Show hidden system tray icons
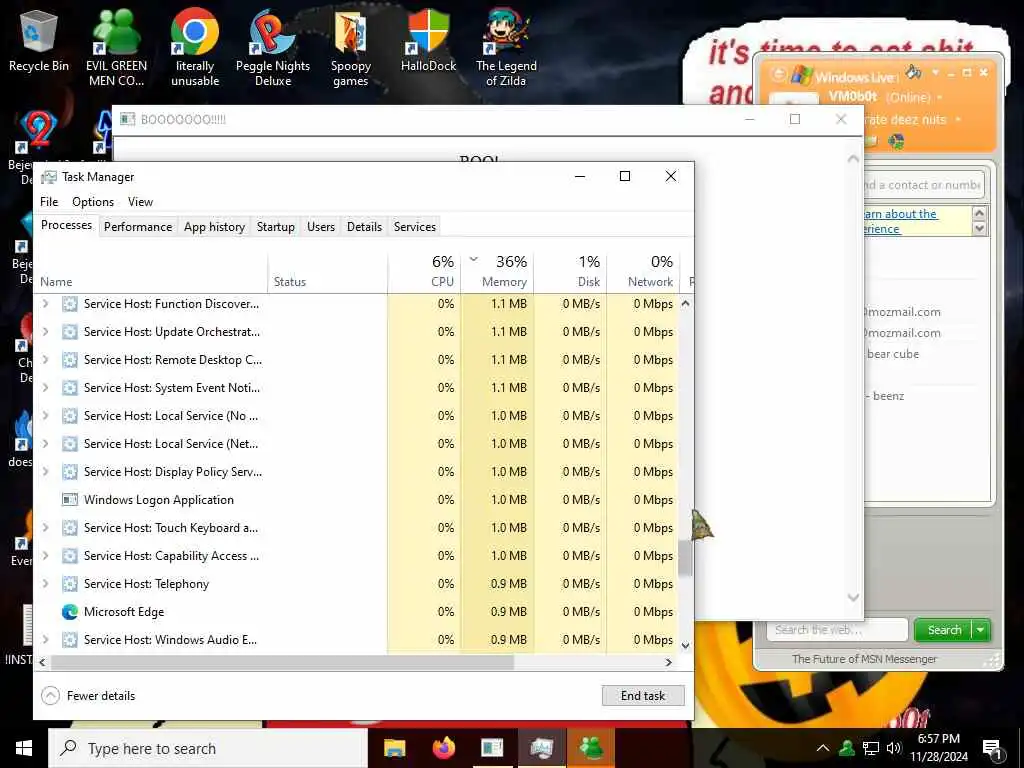The height and width of the screenshot is (768, 1024). [x=823, y=748]
